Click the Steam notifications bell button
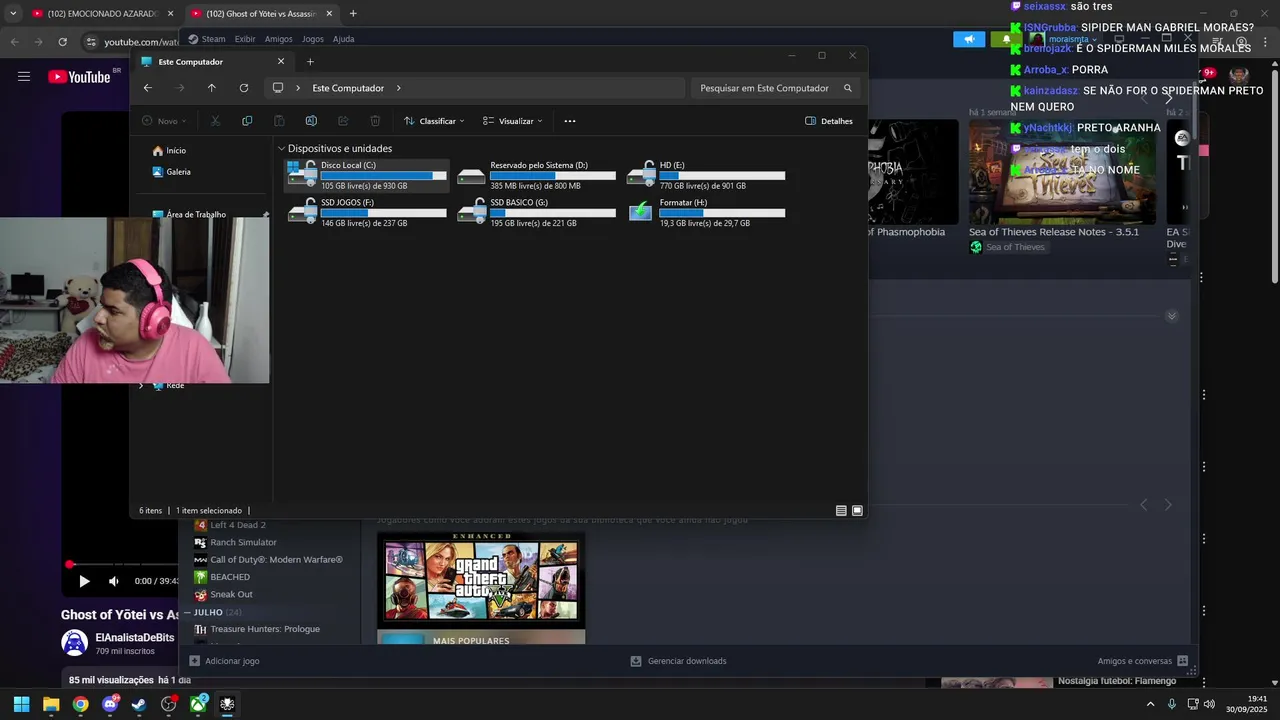1280x720 pixels. (x=1006, y=39)
